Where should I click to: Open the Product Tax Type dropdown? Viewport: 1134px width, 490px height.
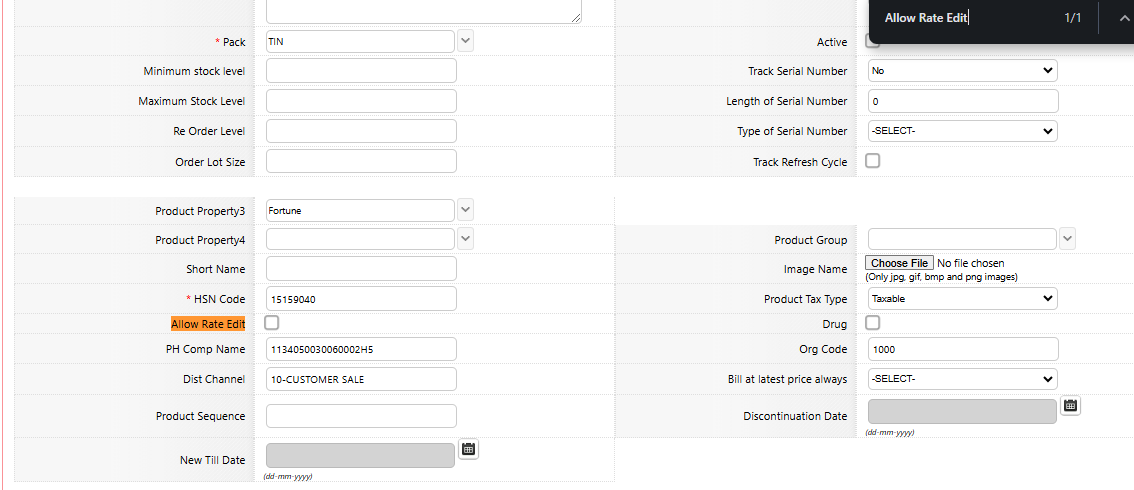[x=963, y=298]
